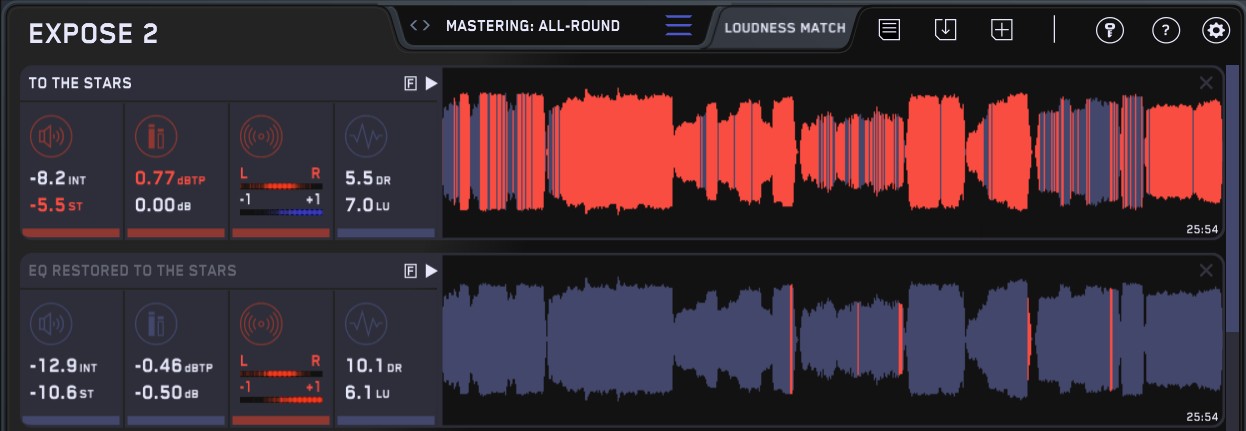Click the dynamic range icon for To The Stars
The image size is (1246, 431).
(x=365, y=135)
